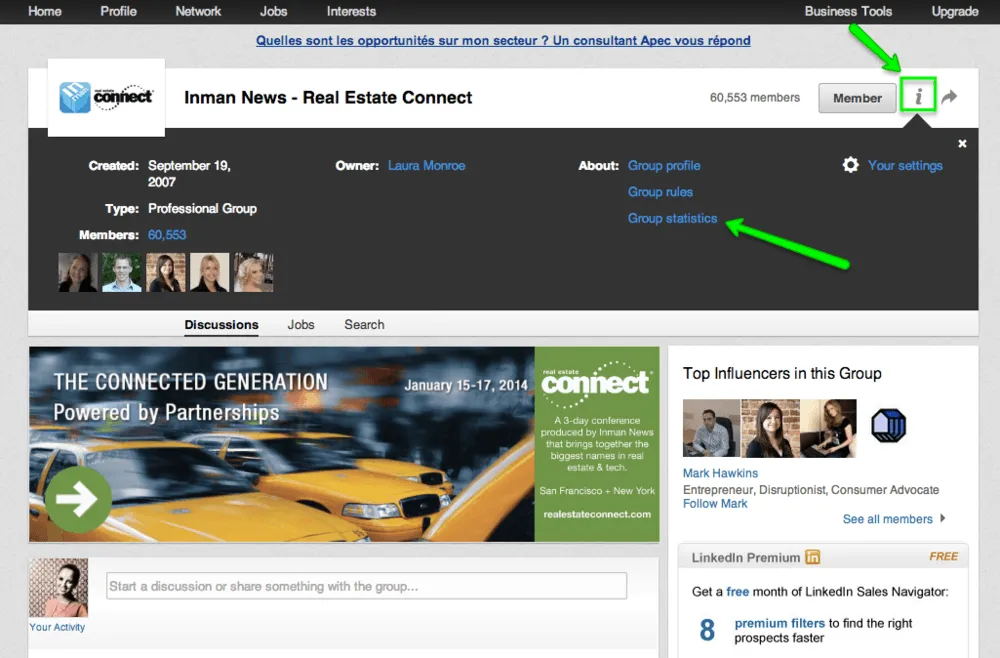Expand See all members arrow
Screen dimensions: 1000x658
coord(943,518)
